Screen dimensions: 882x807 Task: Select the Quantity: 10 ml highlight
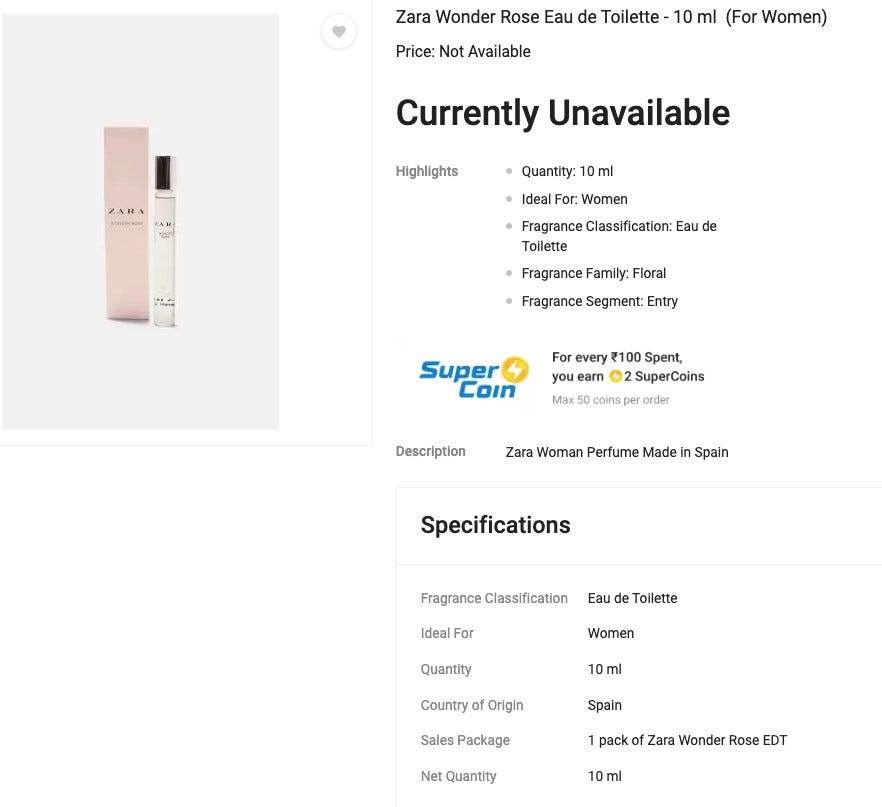pyautogui.click(x=567, y=171)
